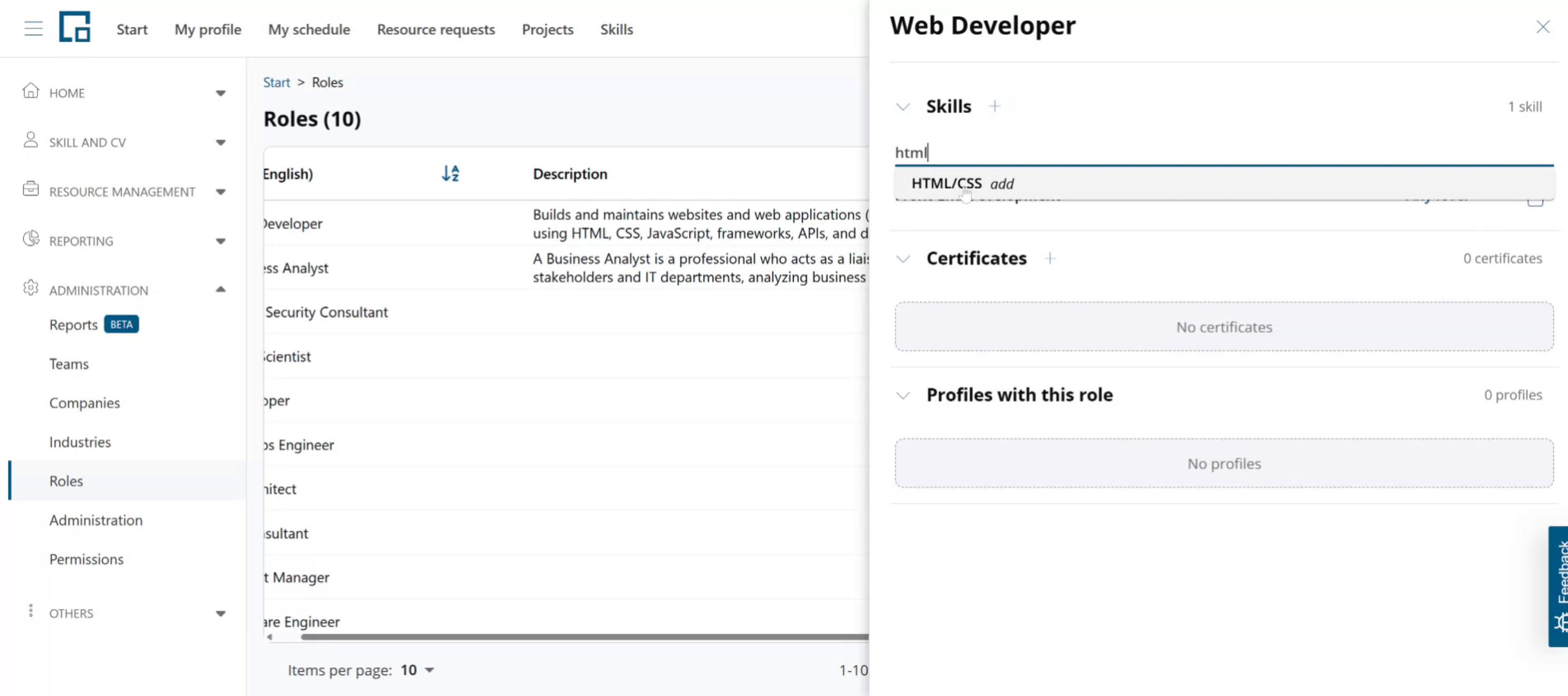
Task: Collapse Profiles with this role section
Action: (x=903, y=396)
